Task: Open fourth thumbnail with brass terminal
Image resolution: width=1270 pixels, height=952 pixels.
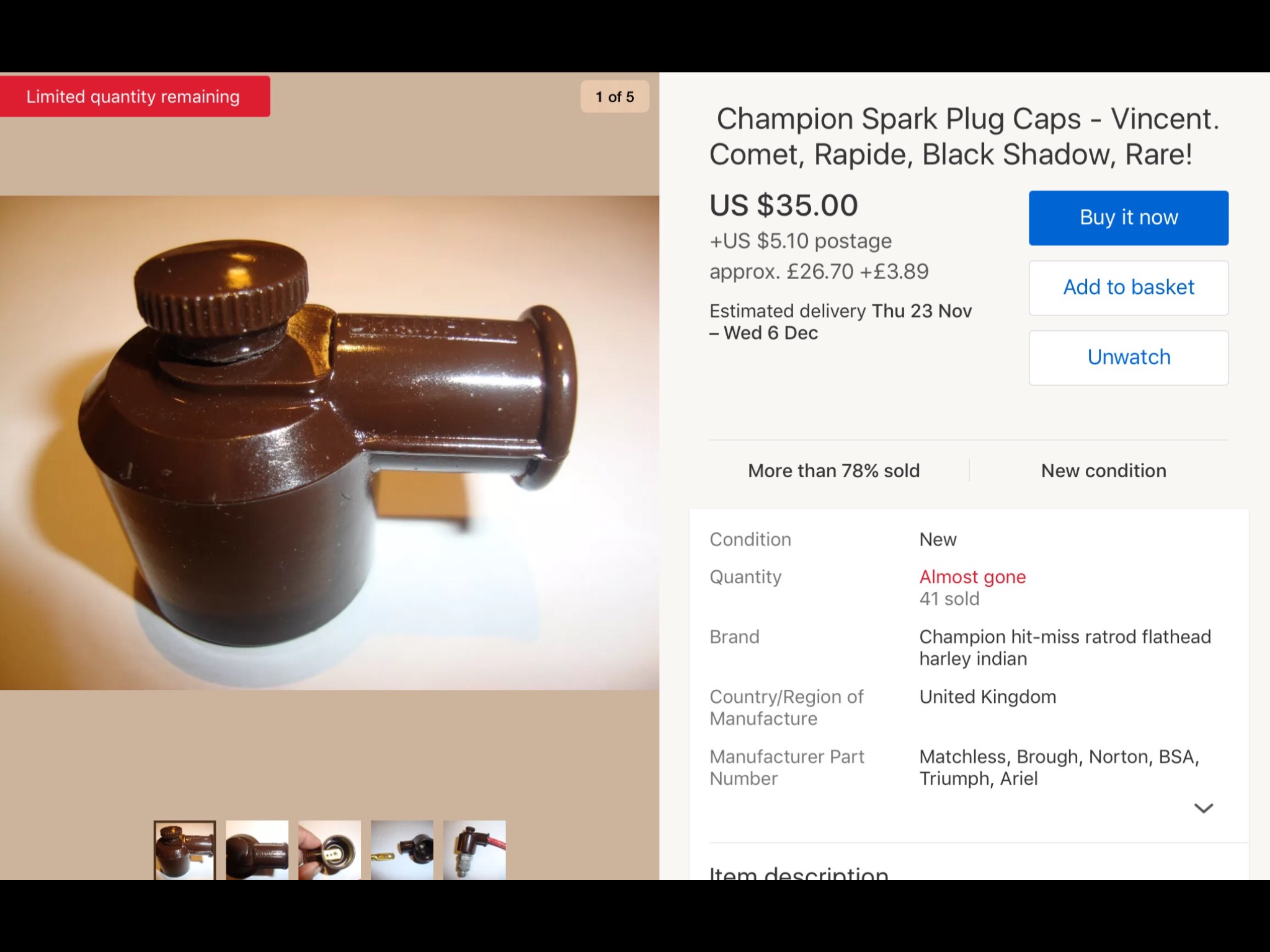Action: (x=402, y=850)
